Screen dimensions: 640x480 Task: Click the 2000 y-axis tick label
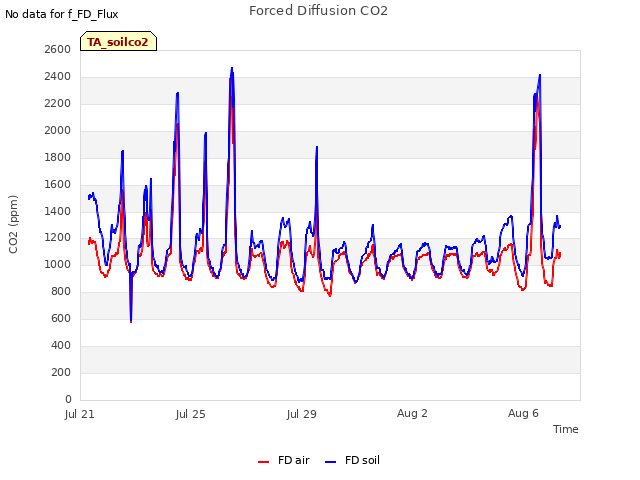(58, 131)
